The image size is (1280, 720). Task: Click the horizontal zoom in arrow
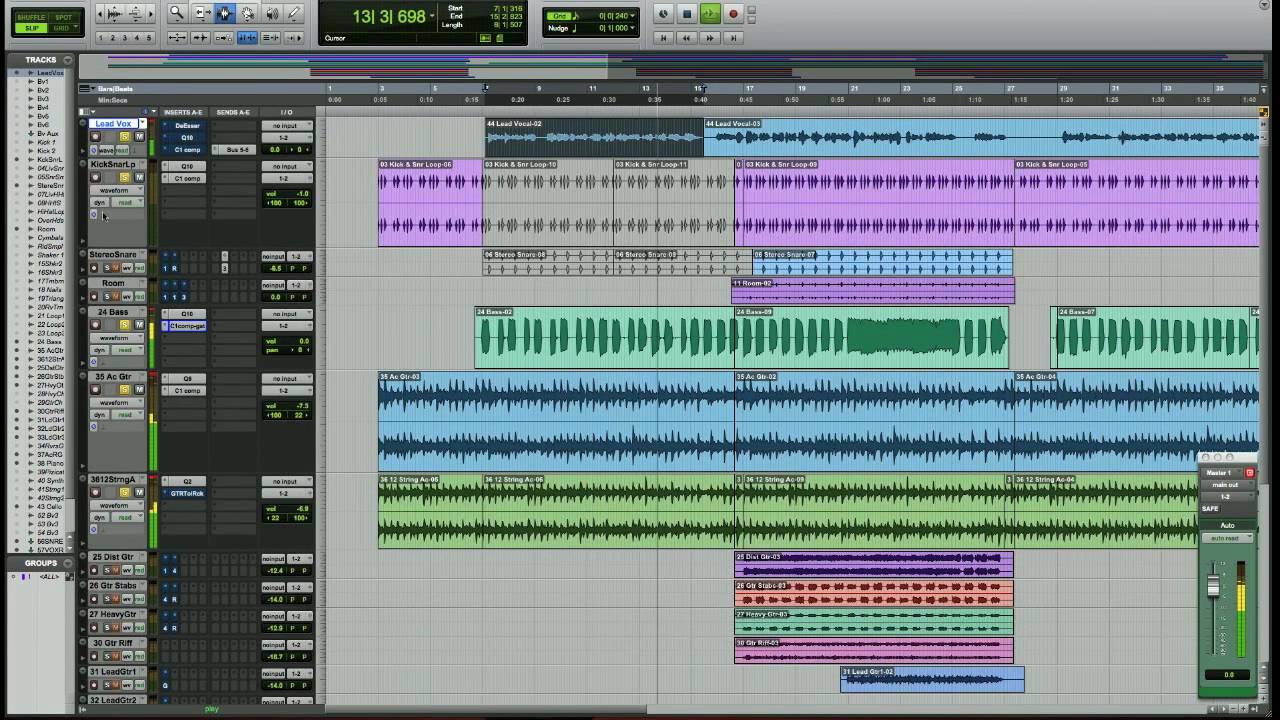tap(150, 13)
